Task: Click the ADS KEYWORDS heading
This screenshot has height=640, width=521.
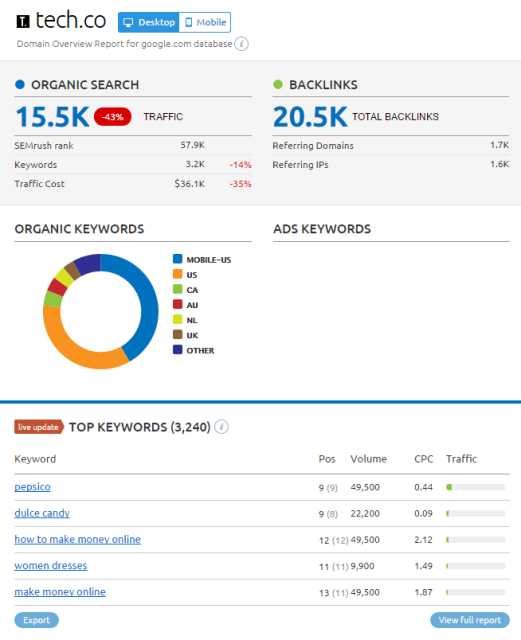Action: click(x=322, y=229)
